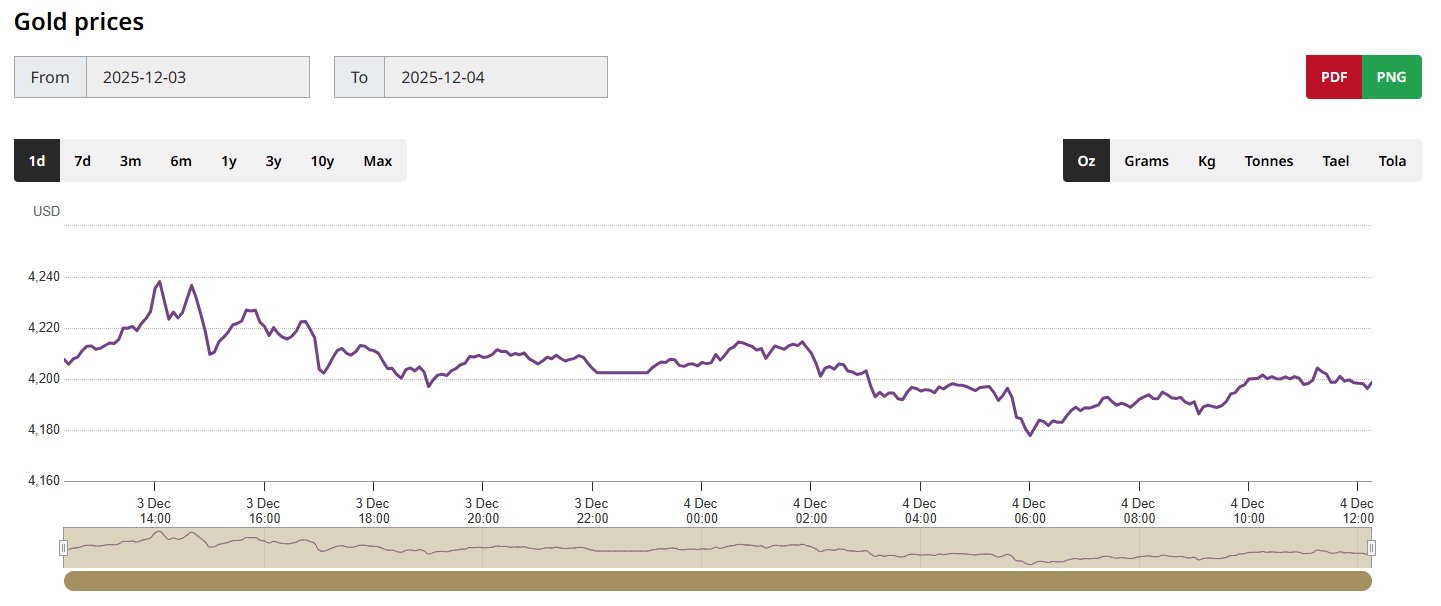Viewport: 1441px width, 606px height.
Task: Select the Max time range
Action: pyautogui.click(x=378, y=161)
